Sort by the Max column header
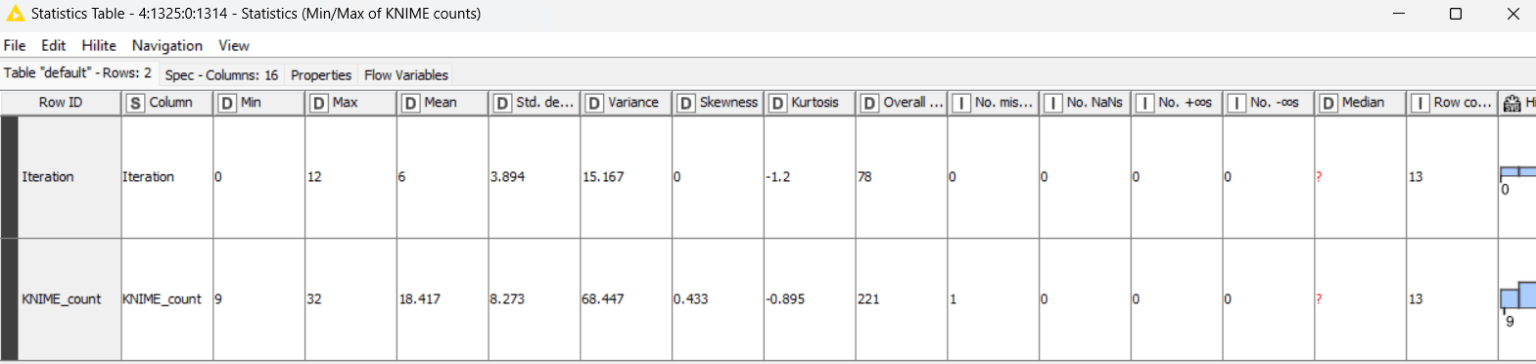 pos(350,102)
